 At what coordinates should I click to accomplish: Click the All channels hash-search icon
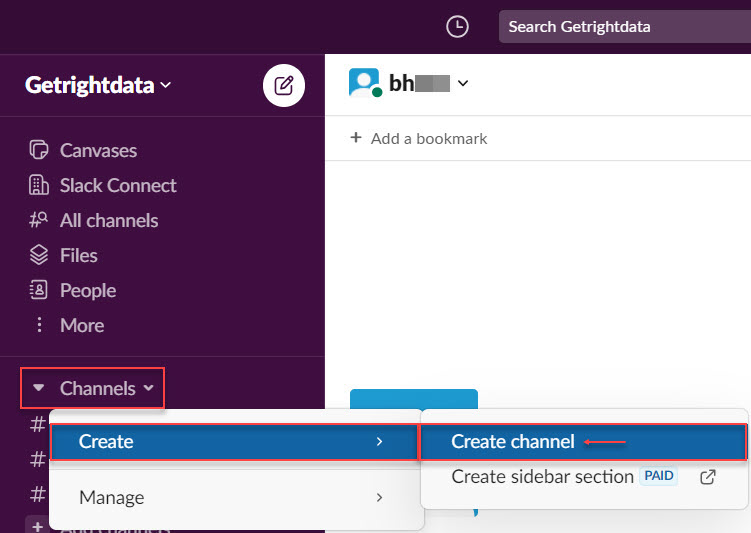39,220
